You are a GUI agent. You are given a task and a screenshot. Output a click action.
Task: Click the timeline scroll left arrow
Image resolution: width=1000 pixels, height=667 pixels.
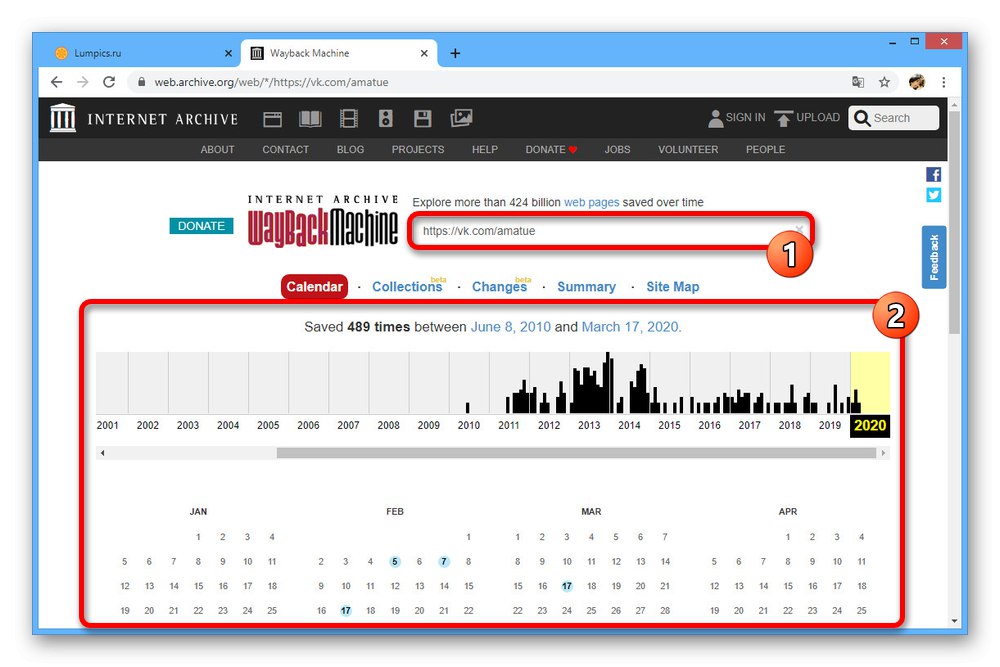pos(102,453)
